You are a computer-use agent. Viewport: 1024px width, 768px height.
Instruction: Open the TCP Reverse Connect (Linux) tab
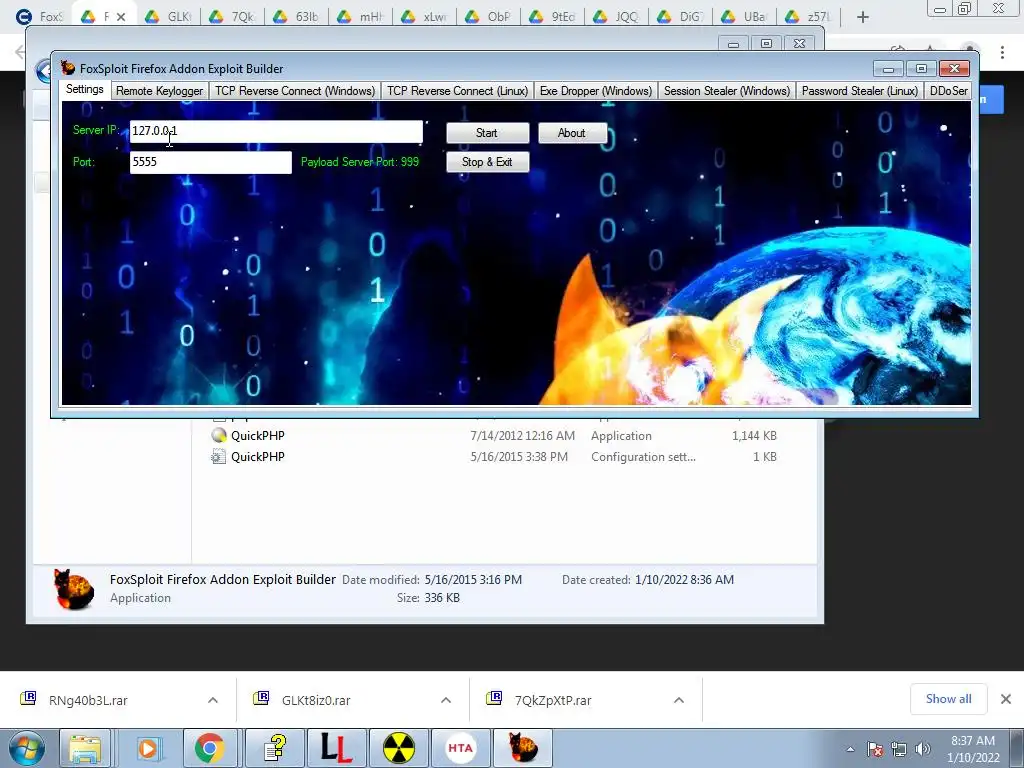tap(457, 91)
